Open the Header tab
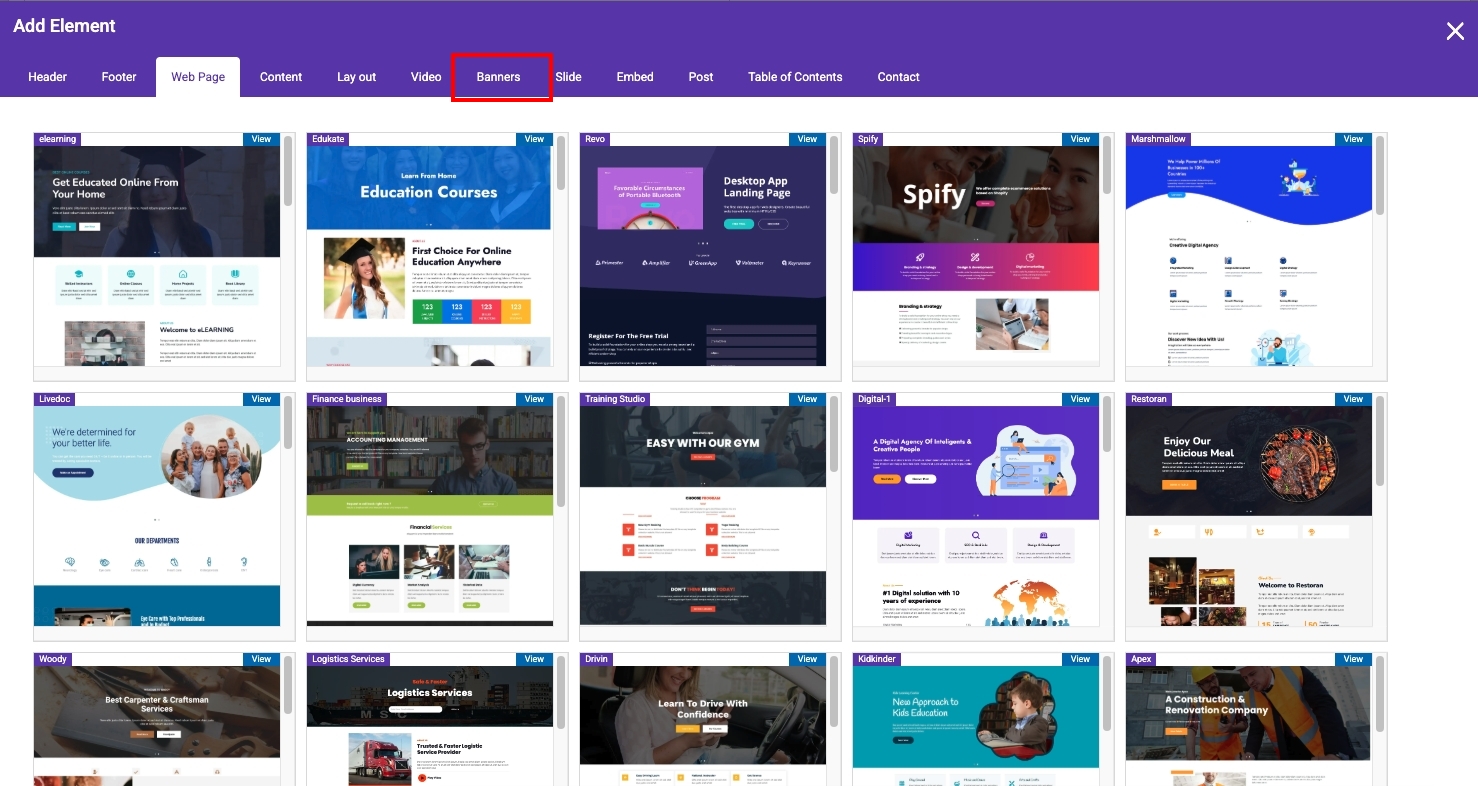1478x786 pixels. coord(48,77)
